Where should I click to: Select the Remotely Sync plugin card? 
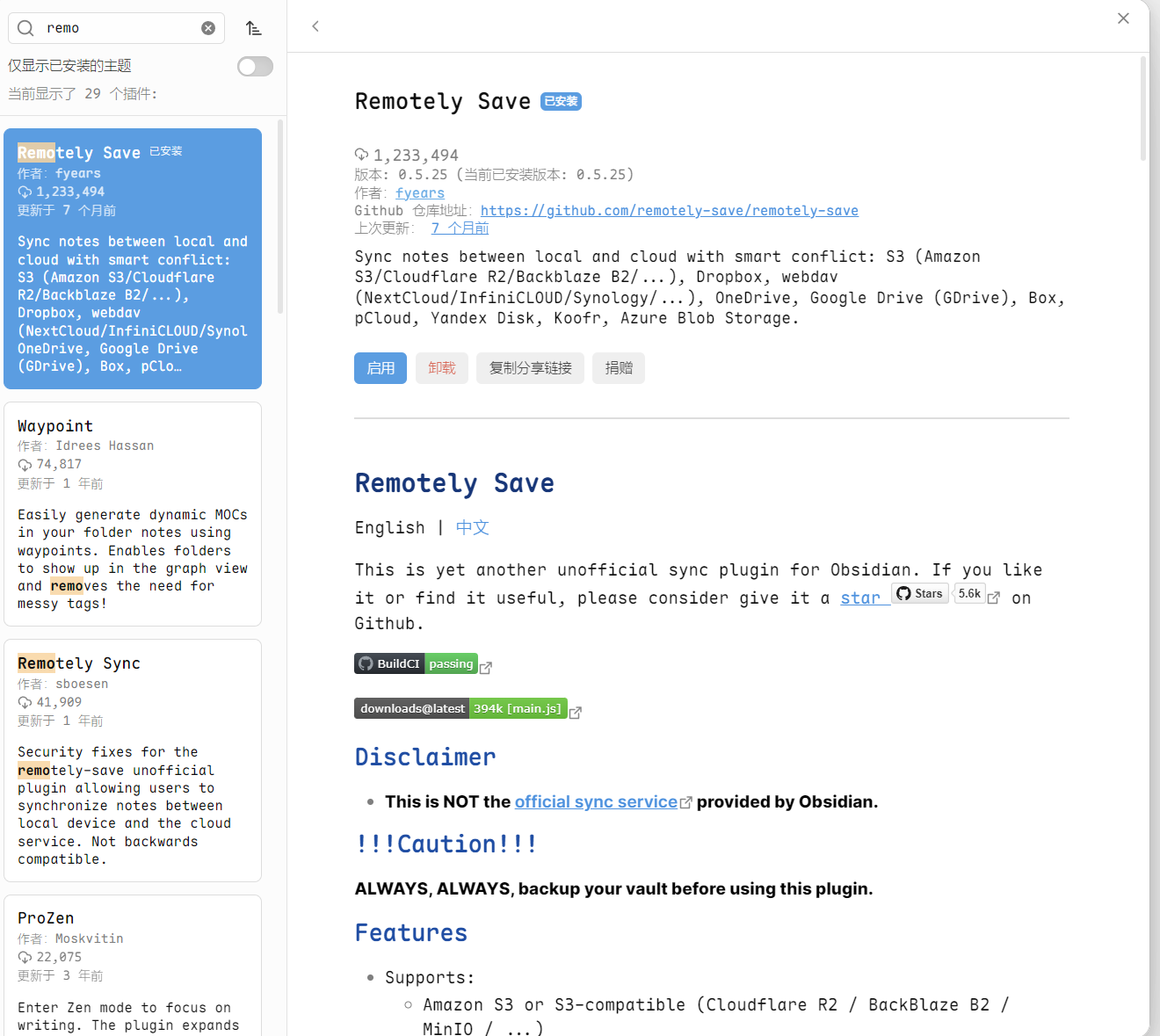[133, 759]
